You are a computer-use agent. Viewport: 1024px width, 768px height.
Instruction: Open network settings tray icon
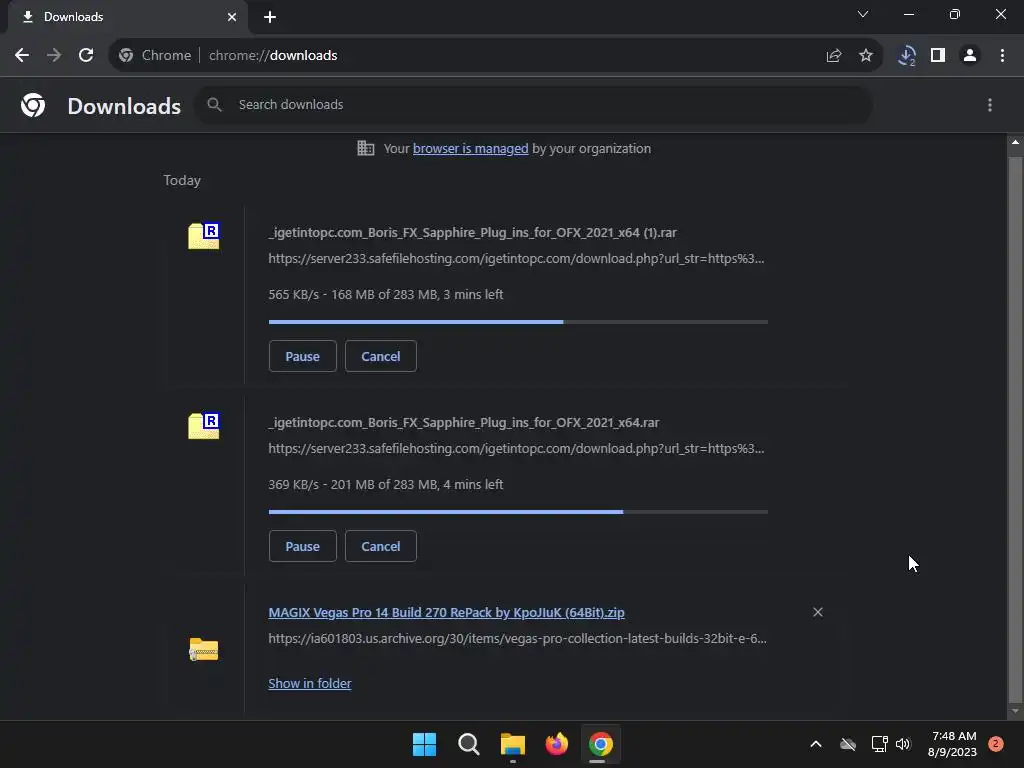(x=879, y=744)
